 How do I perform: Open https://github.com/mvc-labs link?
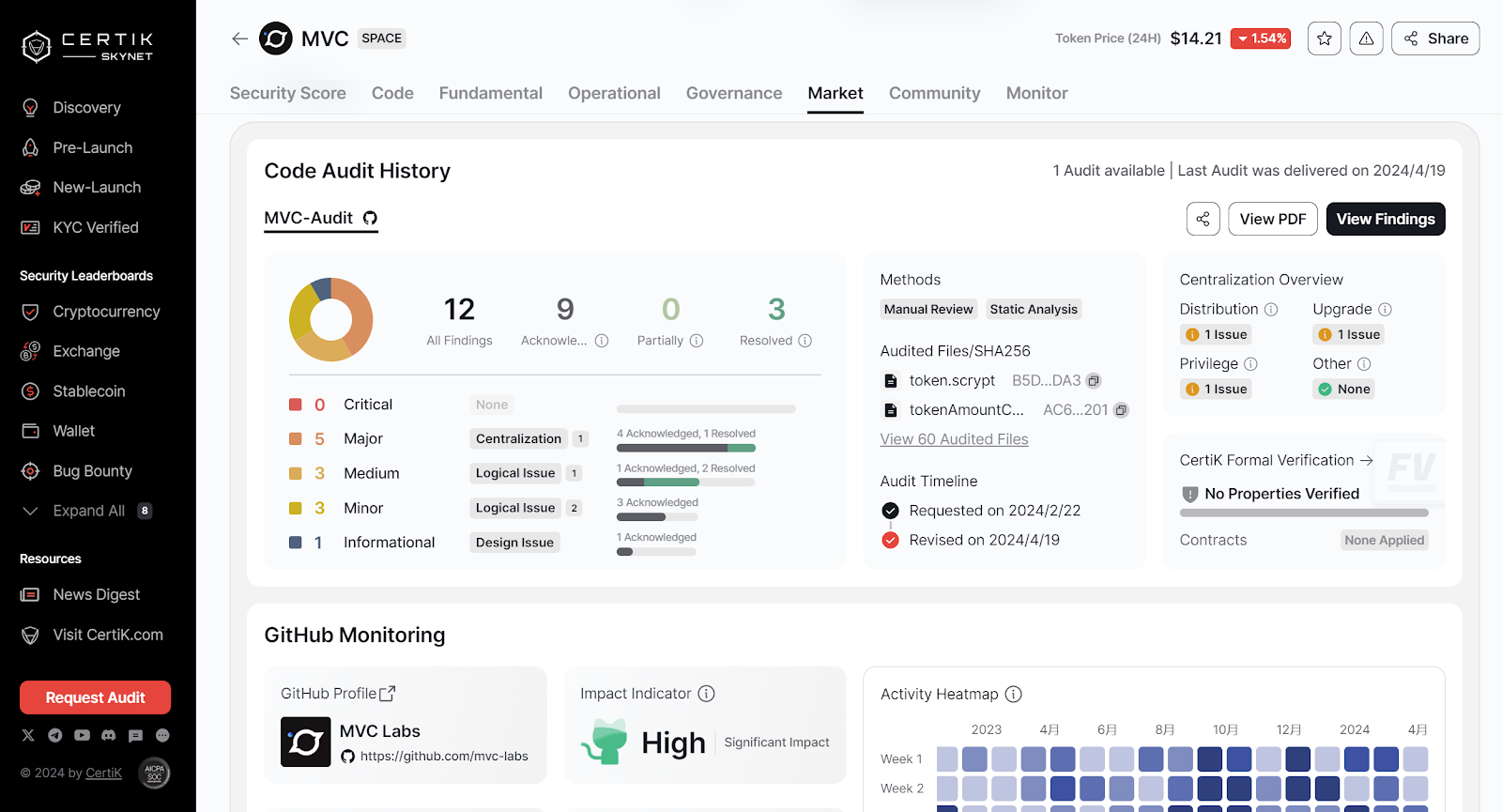(444, 757)
